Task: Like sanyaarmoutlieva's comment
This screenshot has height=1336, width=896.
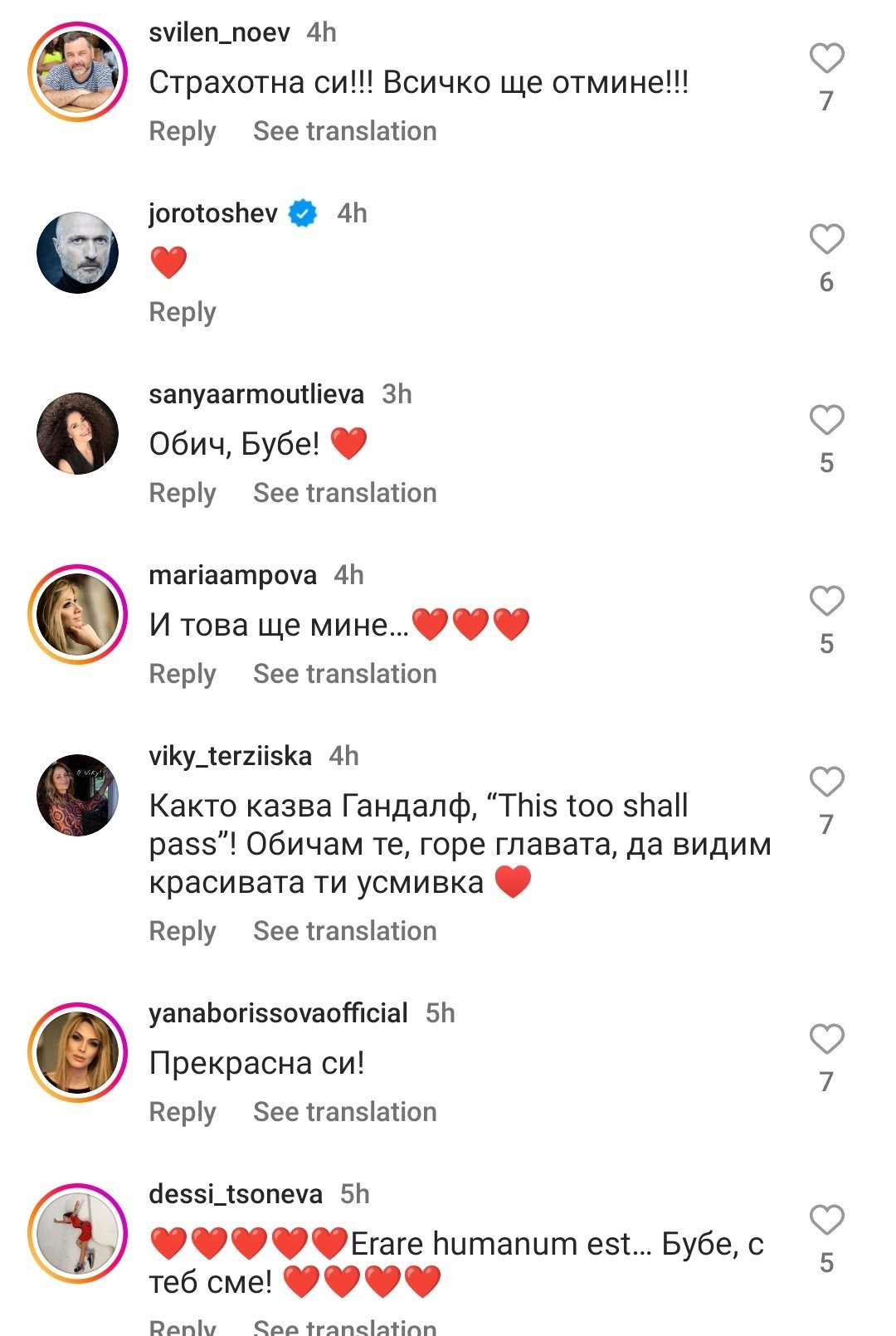Action: [826, 421]
